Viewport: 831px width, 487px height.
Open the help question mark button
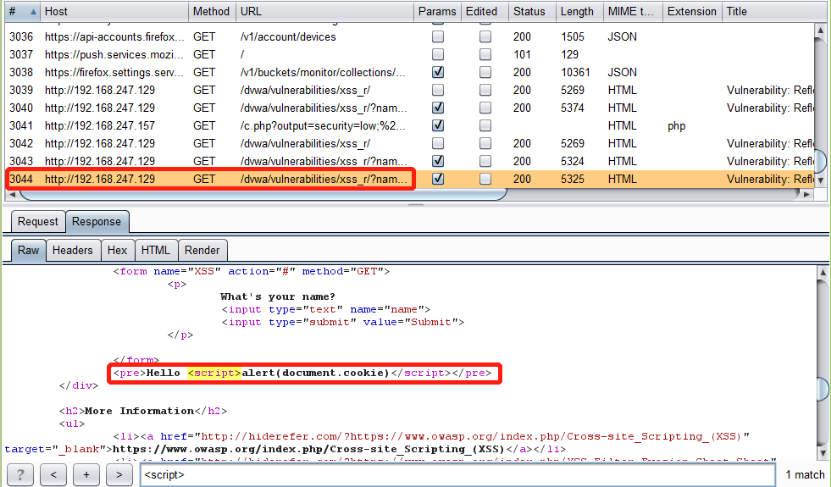20,475
